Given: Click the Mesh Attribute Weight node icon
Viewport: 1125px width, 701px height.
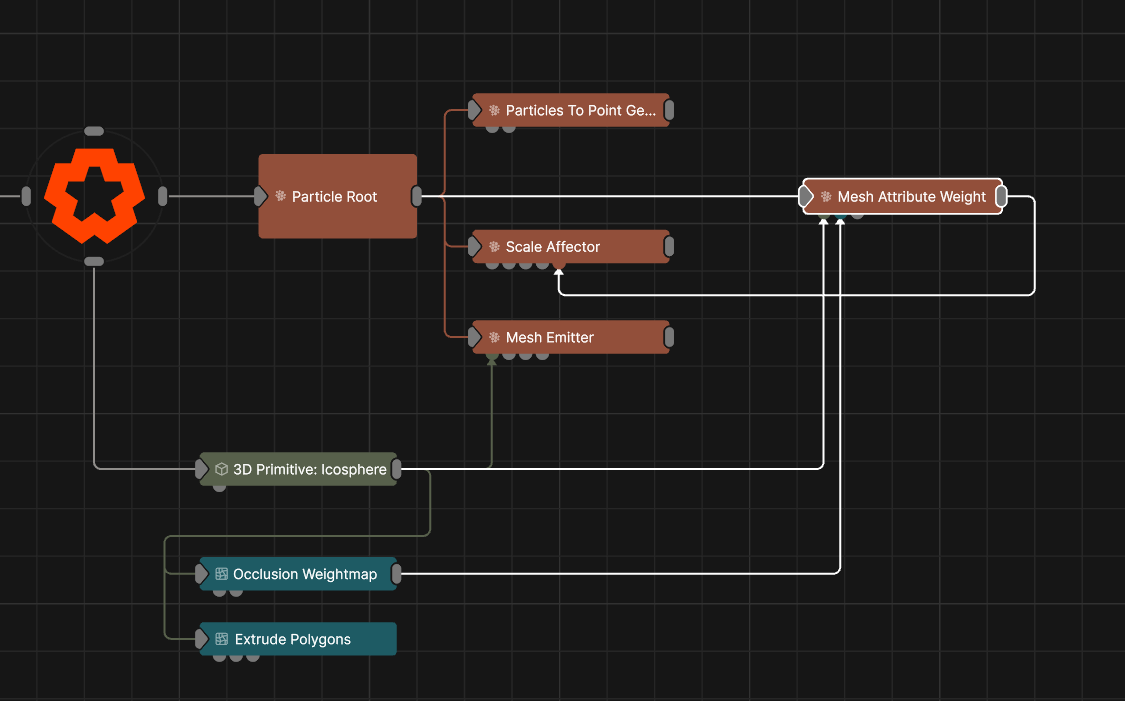Looking at the screenshot, I should (826, 197).
